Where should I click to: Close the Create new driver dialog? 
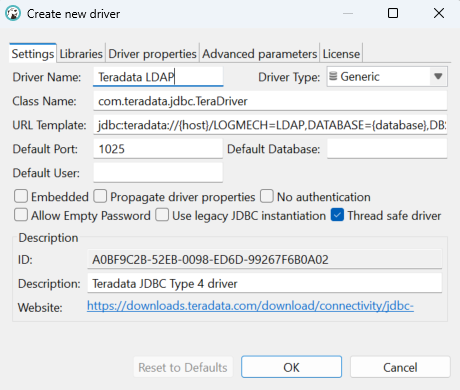[439, 13]
